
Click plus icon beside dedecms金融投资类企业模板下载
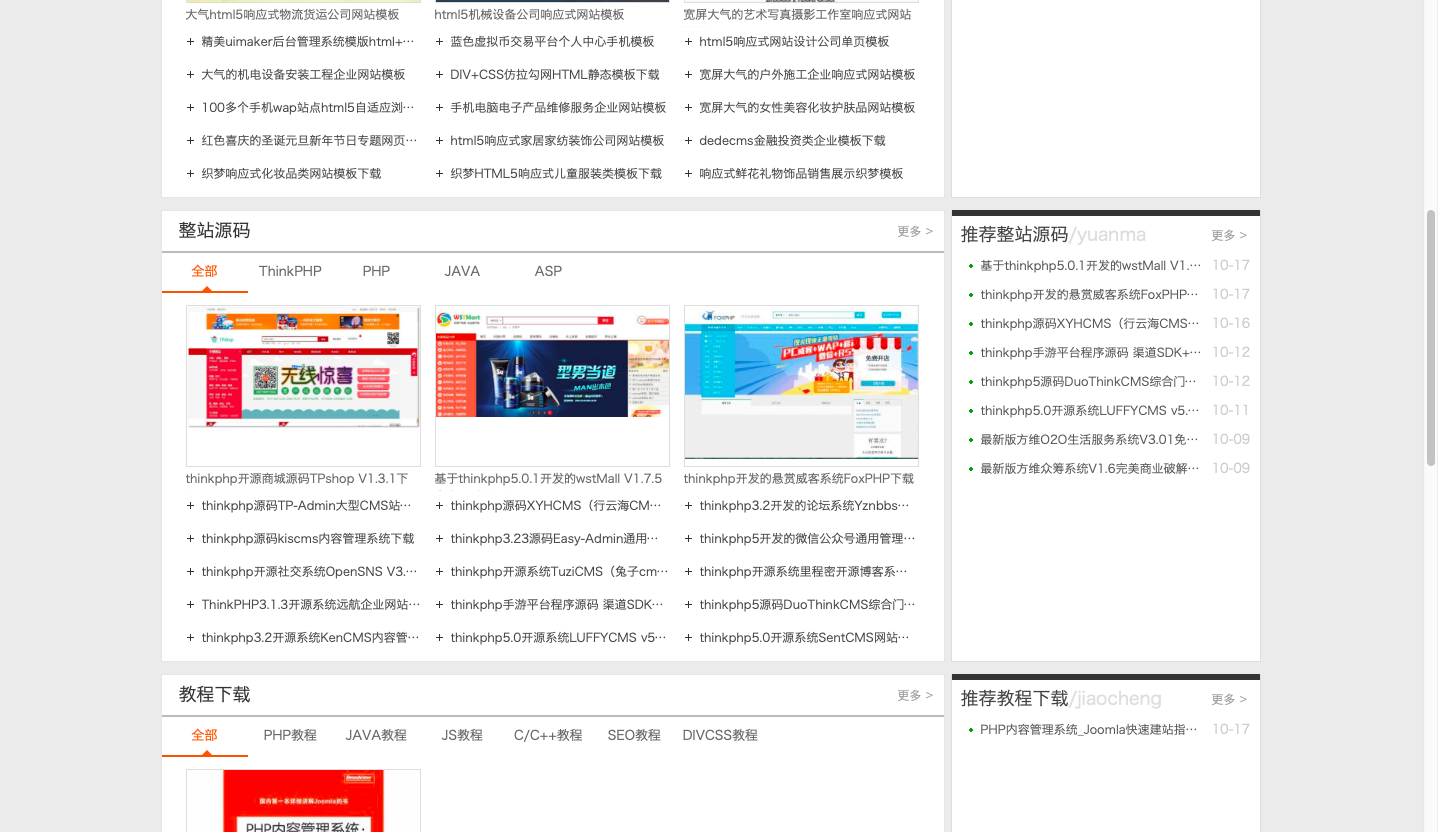[689, 141]
